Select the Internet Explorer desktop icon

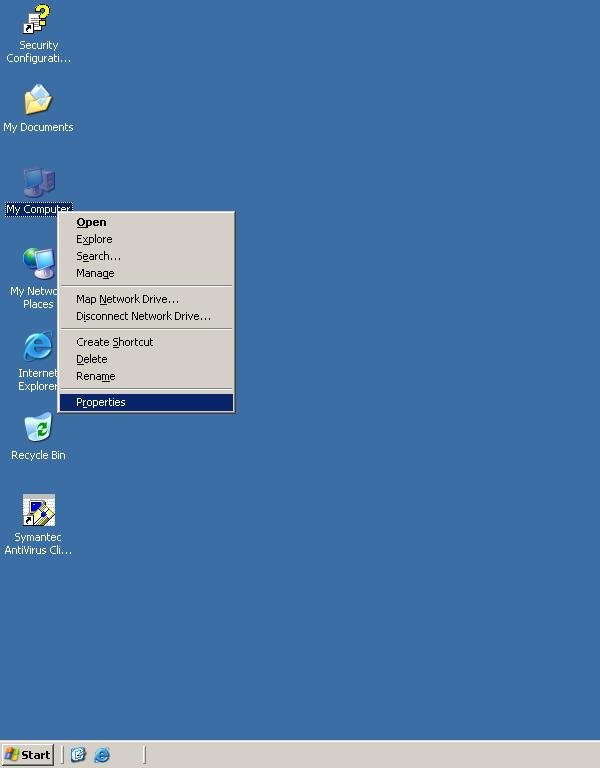click(38, 346)
